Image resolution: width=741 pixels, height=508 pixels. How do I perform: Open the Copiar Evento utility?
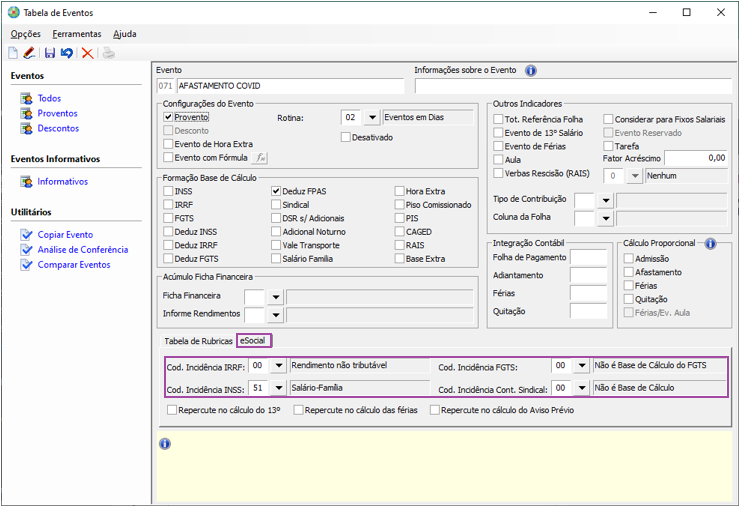click(65, 234)
